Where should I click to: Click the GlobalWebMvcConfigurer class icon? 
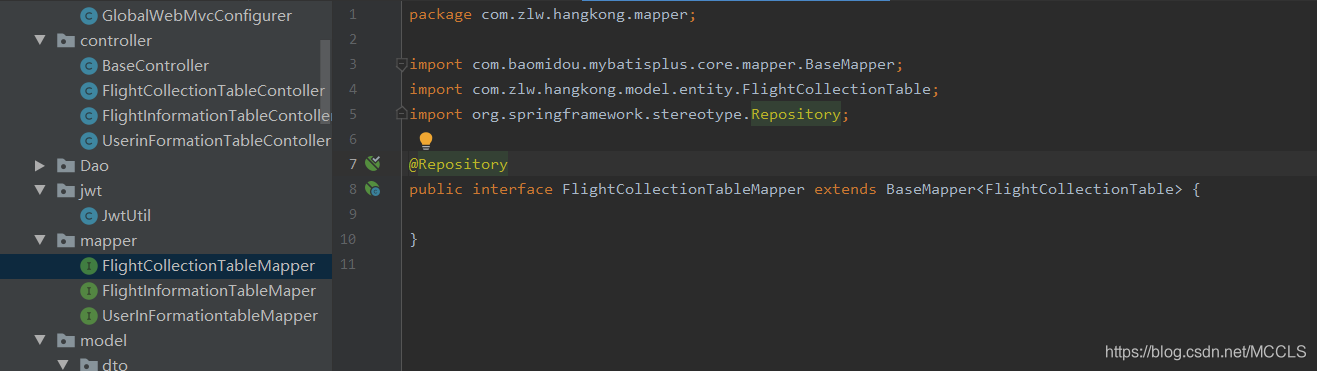(x=88, y=16)
